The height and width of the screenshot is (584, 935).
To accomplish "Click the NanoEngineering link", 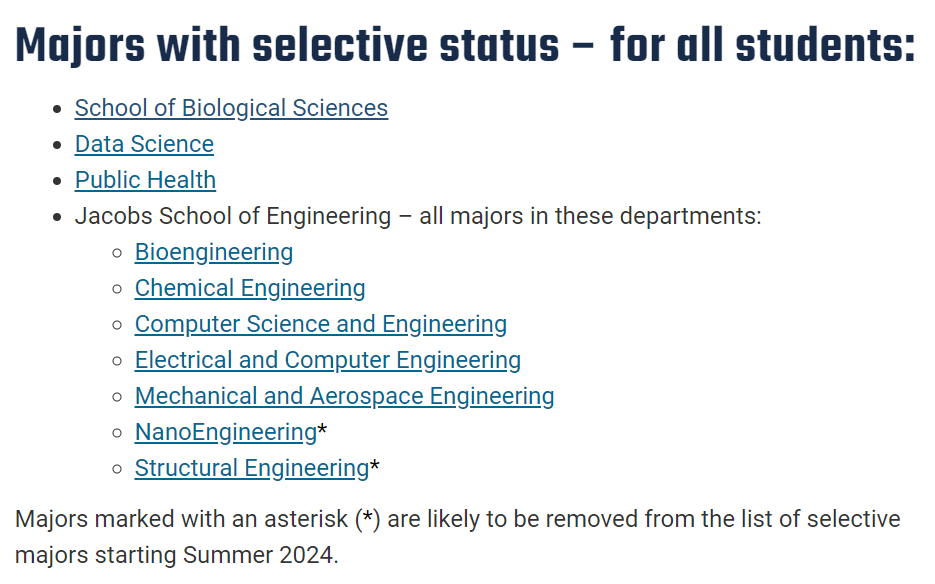I will pyautogui.click(x=225, y=432).
